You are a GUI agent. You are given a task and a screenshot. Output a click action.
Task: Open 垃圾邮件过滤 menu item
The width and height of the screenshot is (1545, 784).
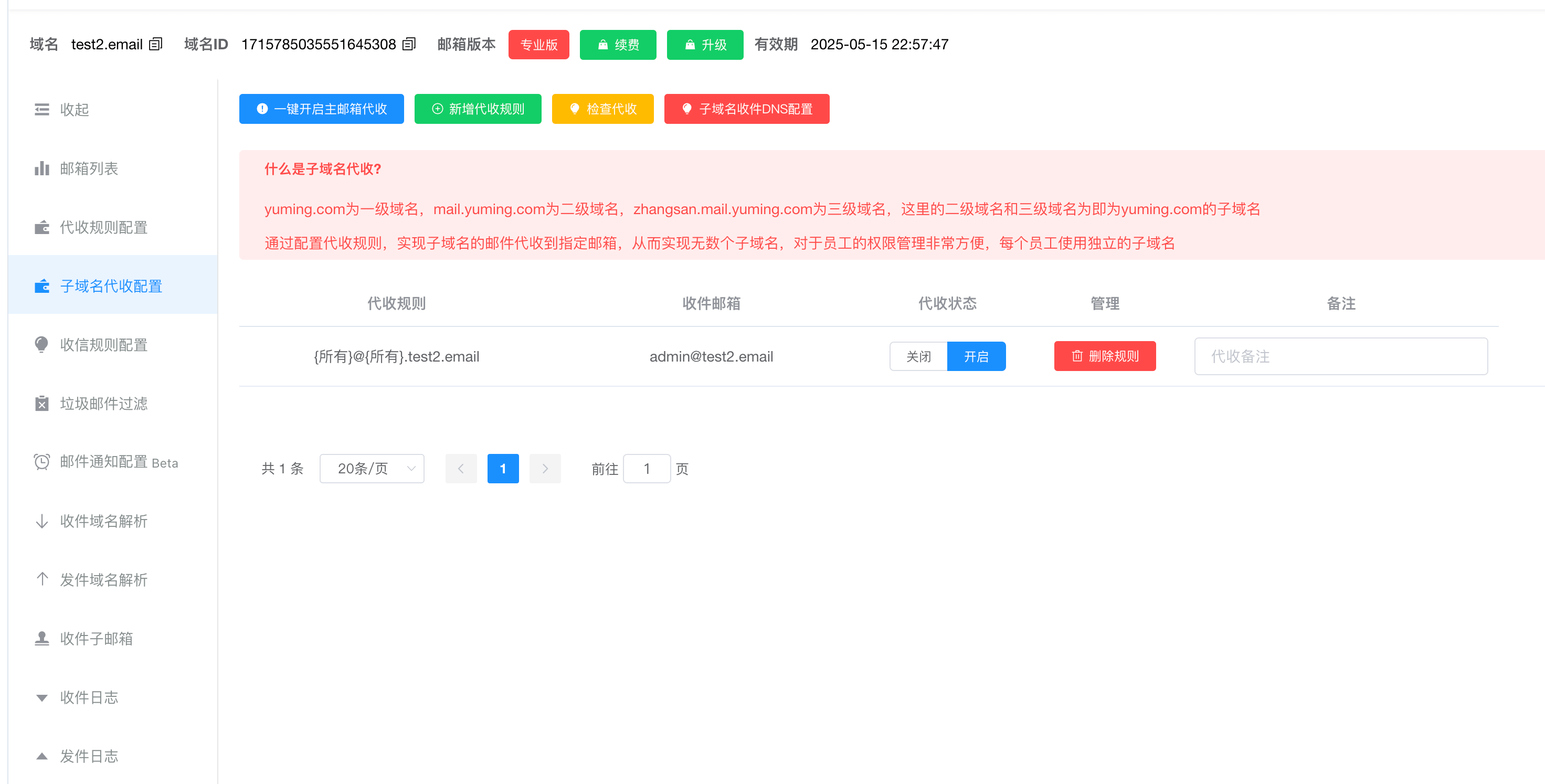click(113, 404)
